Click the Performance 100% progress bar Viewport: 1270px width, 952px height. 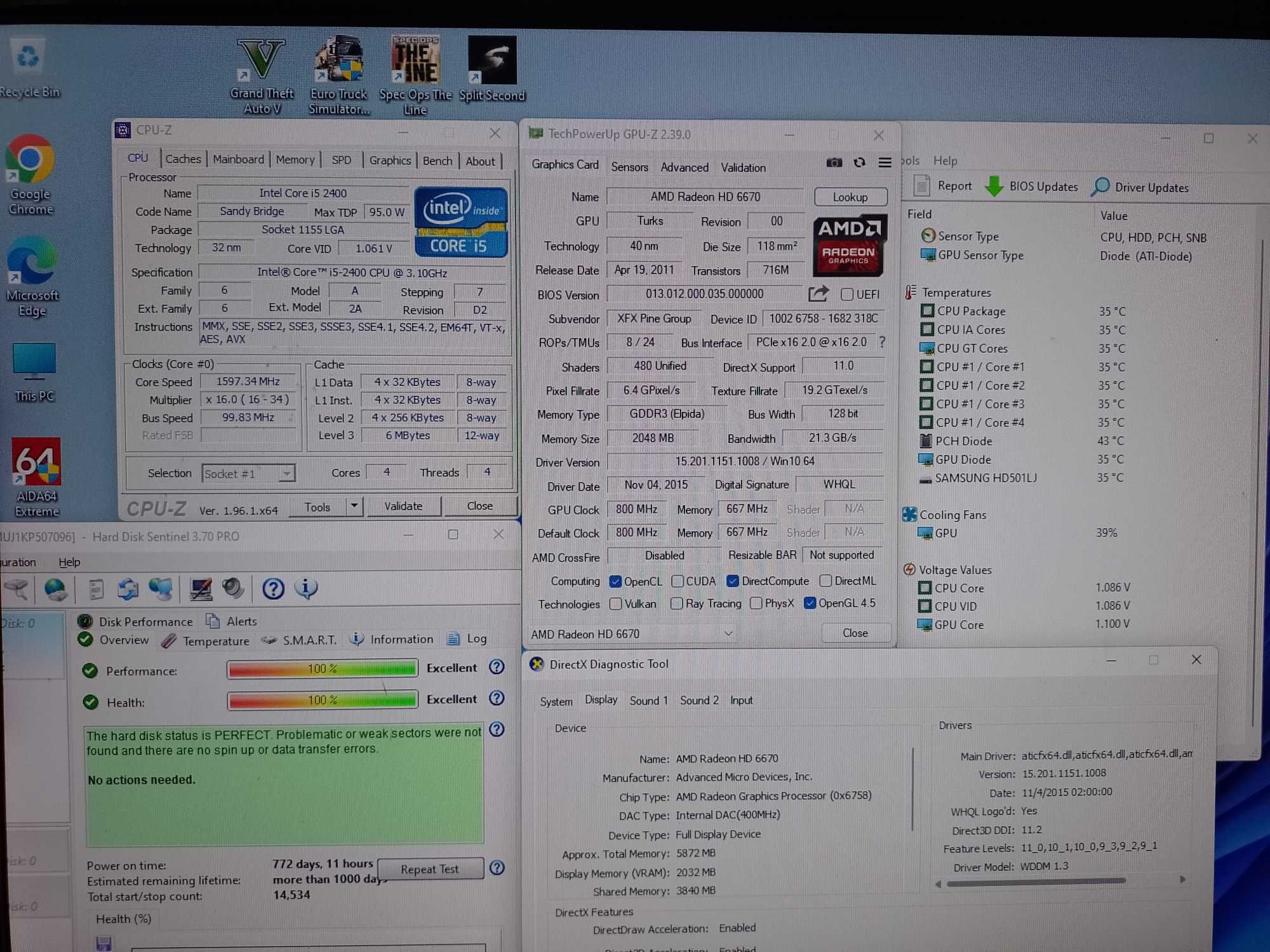point(322,668)
